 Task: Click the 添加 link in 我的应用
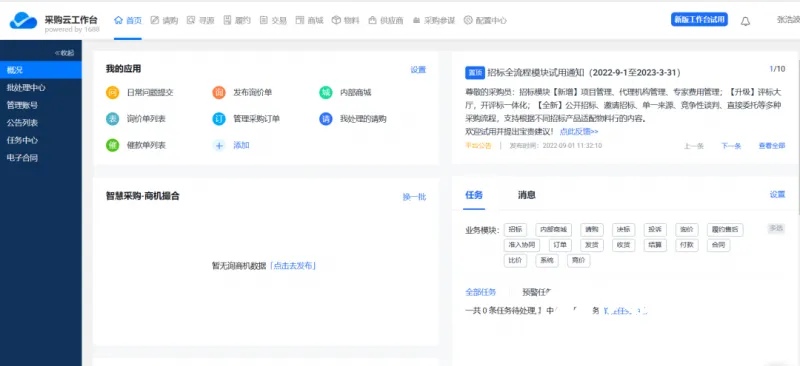pos(241,145)
